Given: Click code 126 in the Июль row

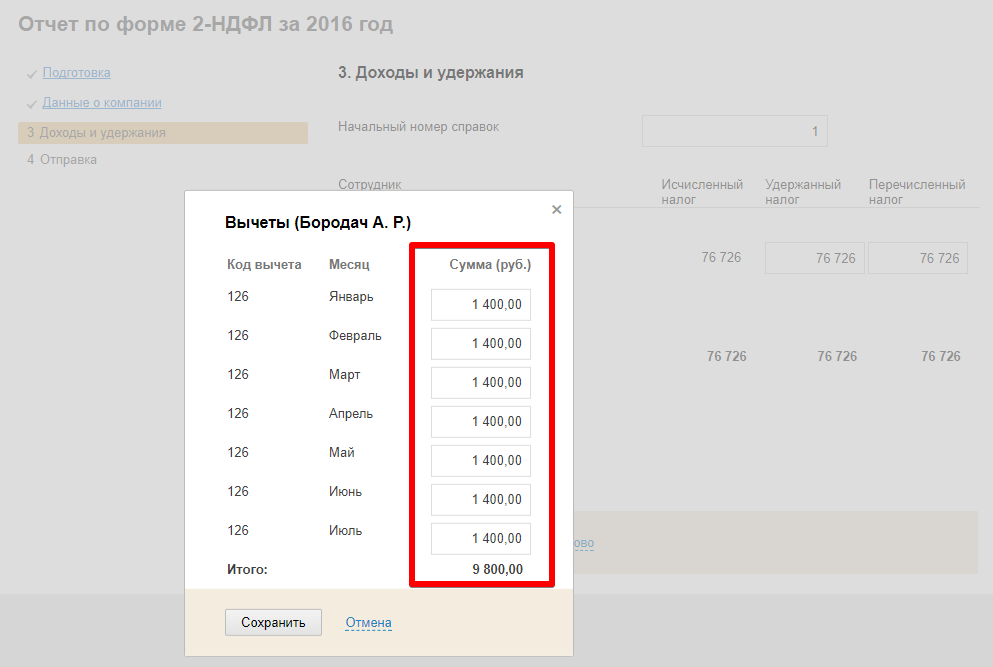Looking at the screenshot, I should click(238, 531).
